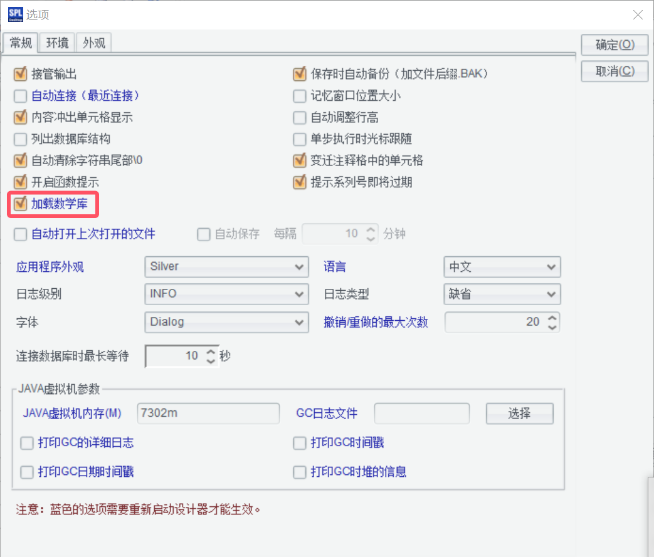Click the 选择 button for GC log file

click(x=520, y=413)
